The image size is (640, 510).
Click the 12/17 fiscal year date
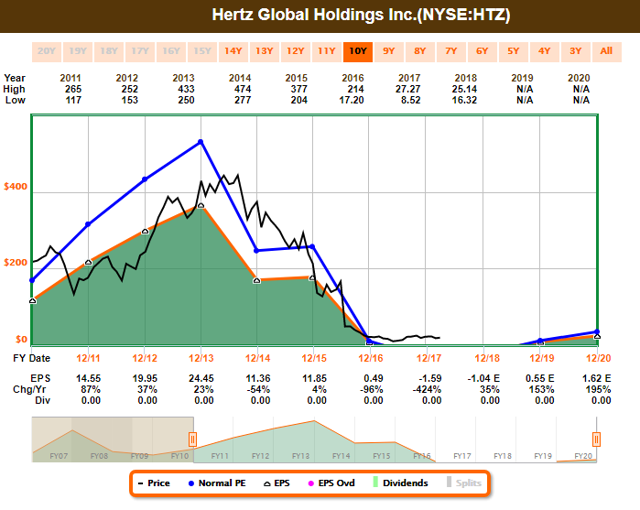pyautogui.click(x=429, y=358)
